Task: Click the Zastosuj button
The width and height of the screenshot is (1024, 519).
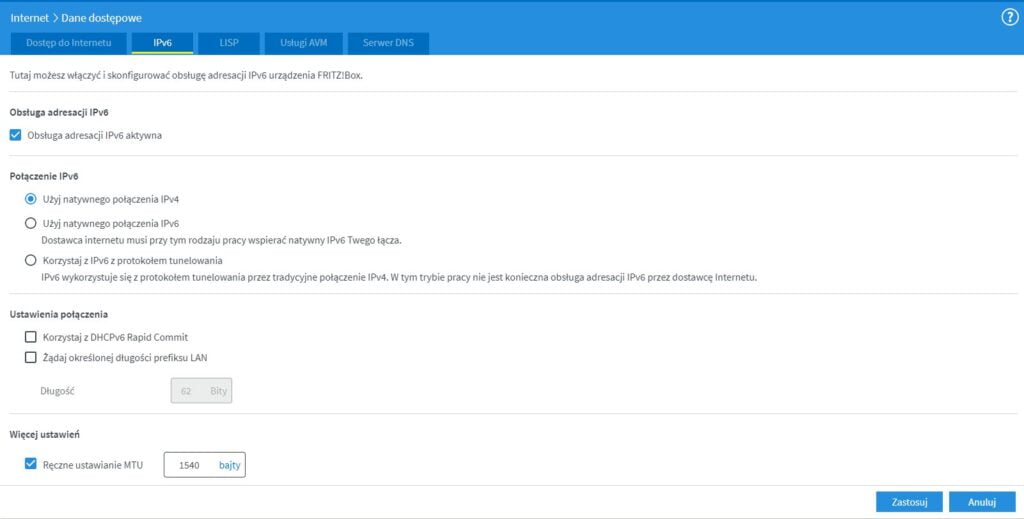Action: pos(909,502)
